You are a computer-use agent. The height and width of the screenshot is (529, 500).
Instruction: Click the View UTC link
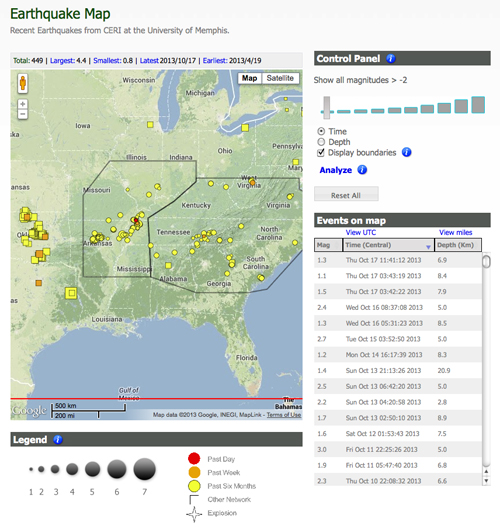click(x=361, y=232)
